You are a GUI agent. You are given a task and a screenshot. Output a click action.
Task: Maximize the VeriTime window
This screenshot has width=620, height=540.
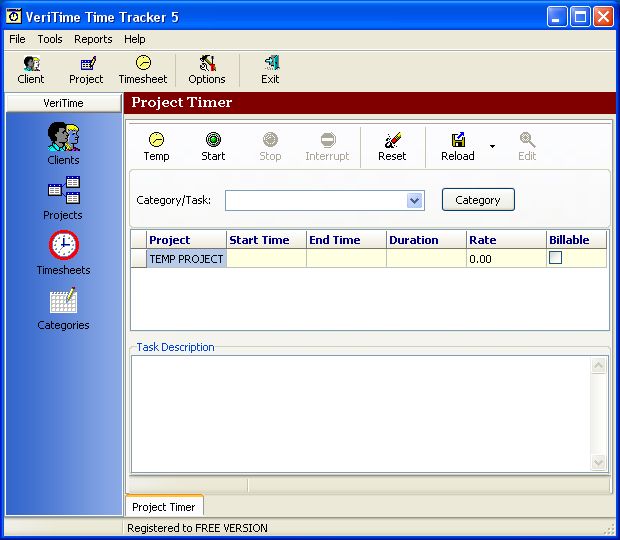(x=580, y=17)
